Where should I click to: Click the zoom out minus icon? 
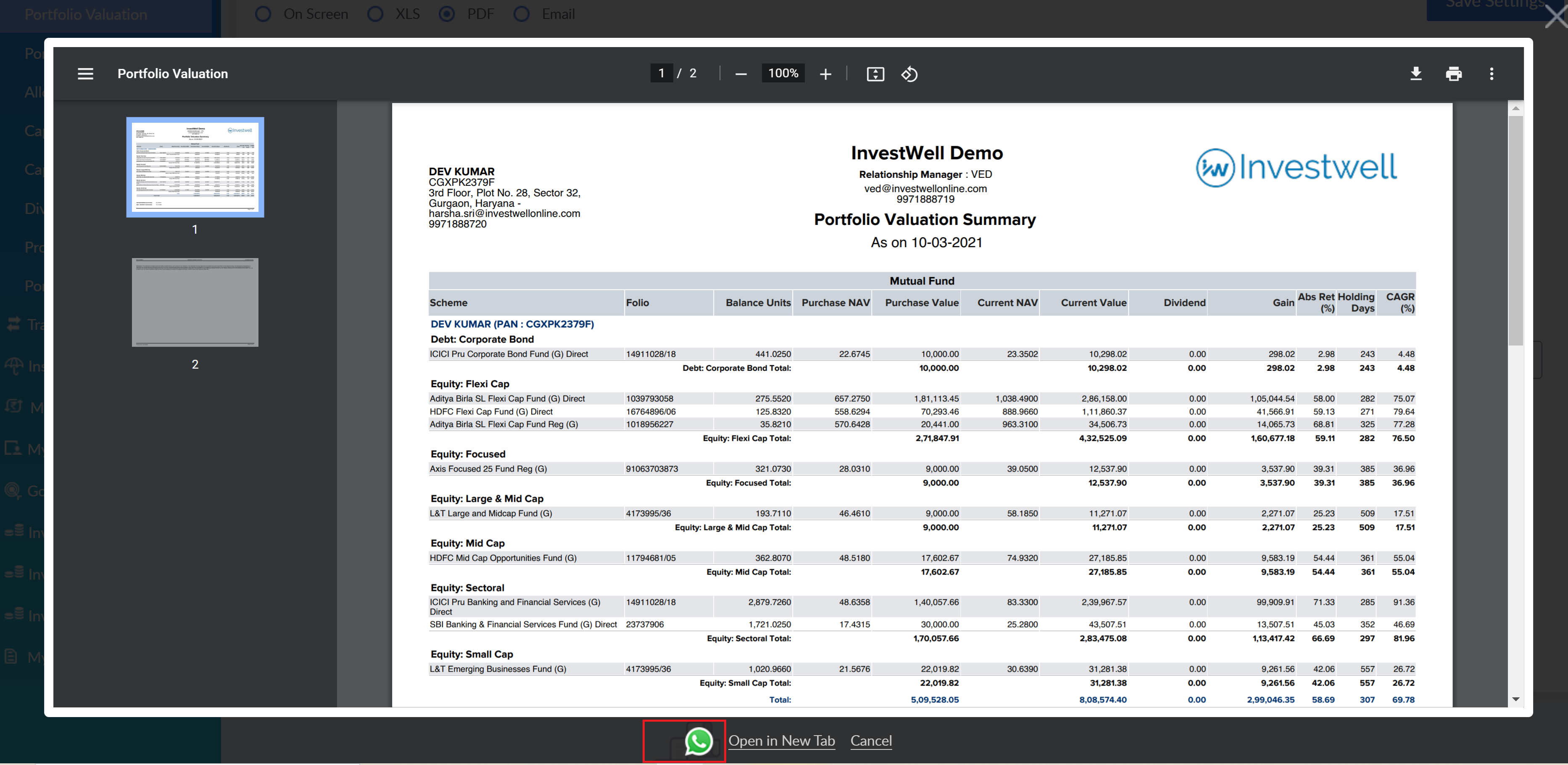click(740, 74)
